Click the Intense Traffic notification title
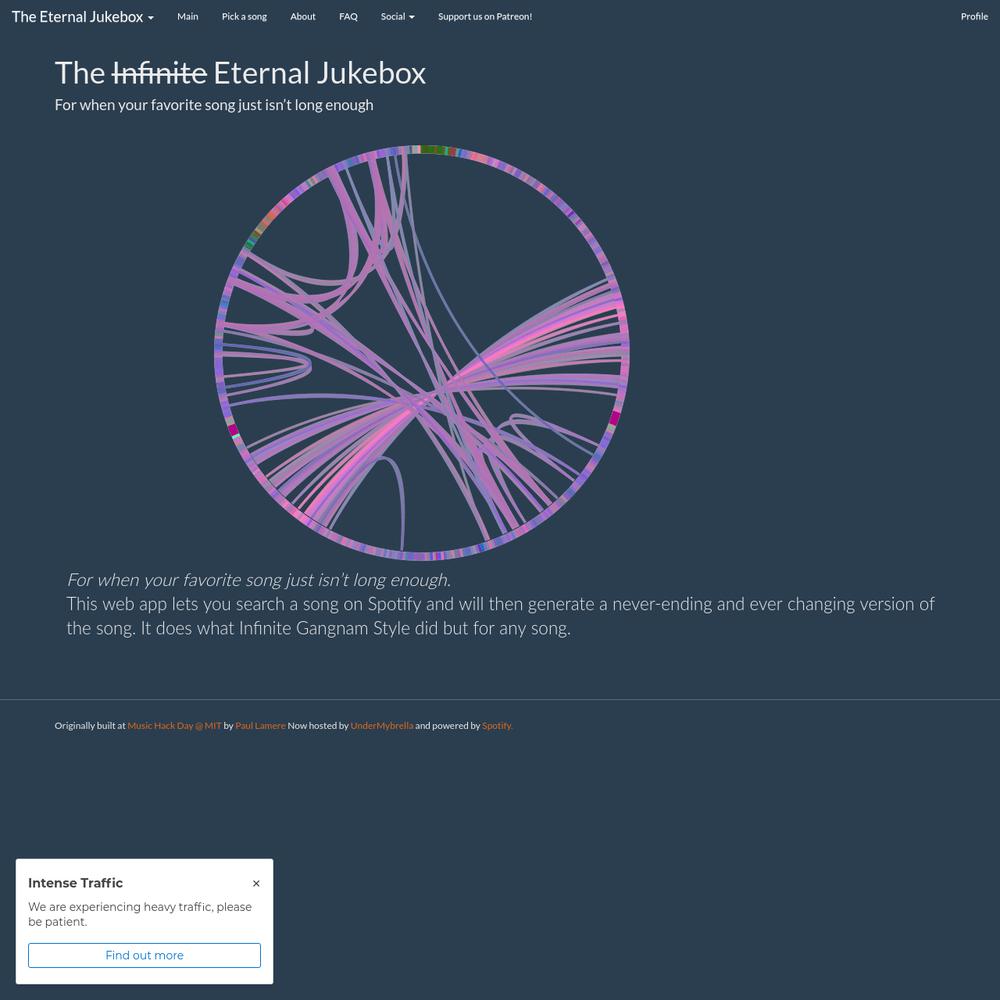 click(75, 883)
